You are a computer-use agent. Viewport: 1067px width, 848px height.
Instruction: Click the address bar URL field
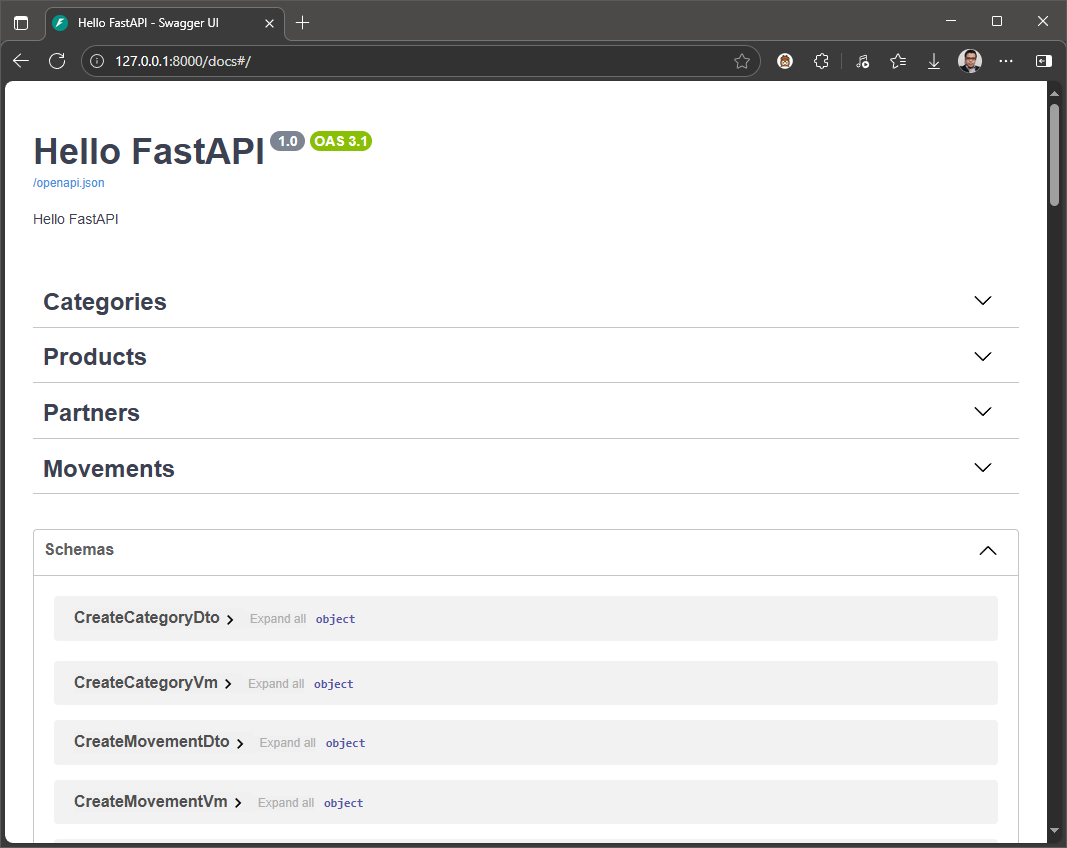[422, 61]
